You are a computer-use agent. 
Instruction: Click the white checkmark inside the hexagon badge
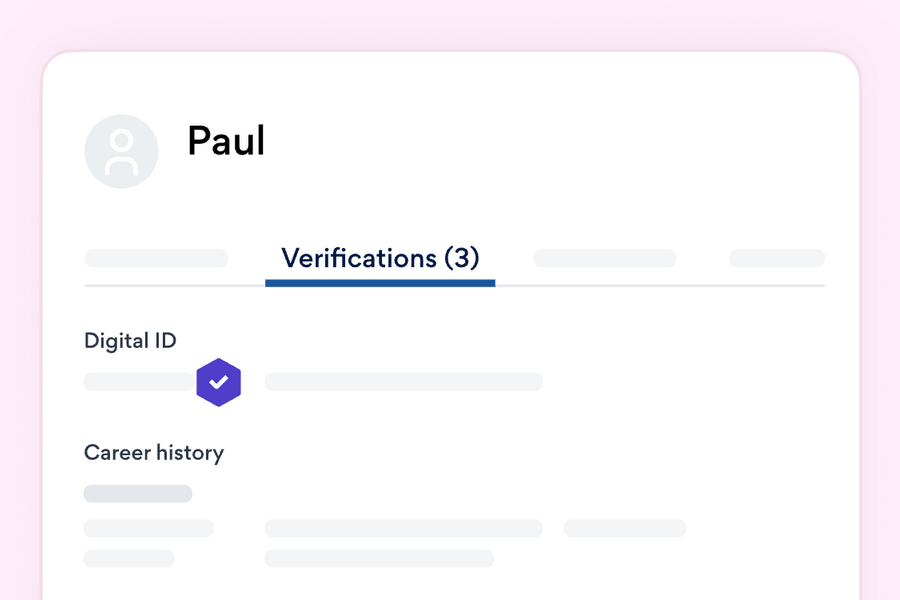(219, 382)
